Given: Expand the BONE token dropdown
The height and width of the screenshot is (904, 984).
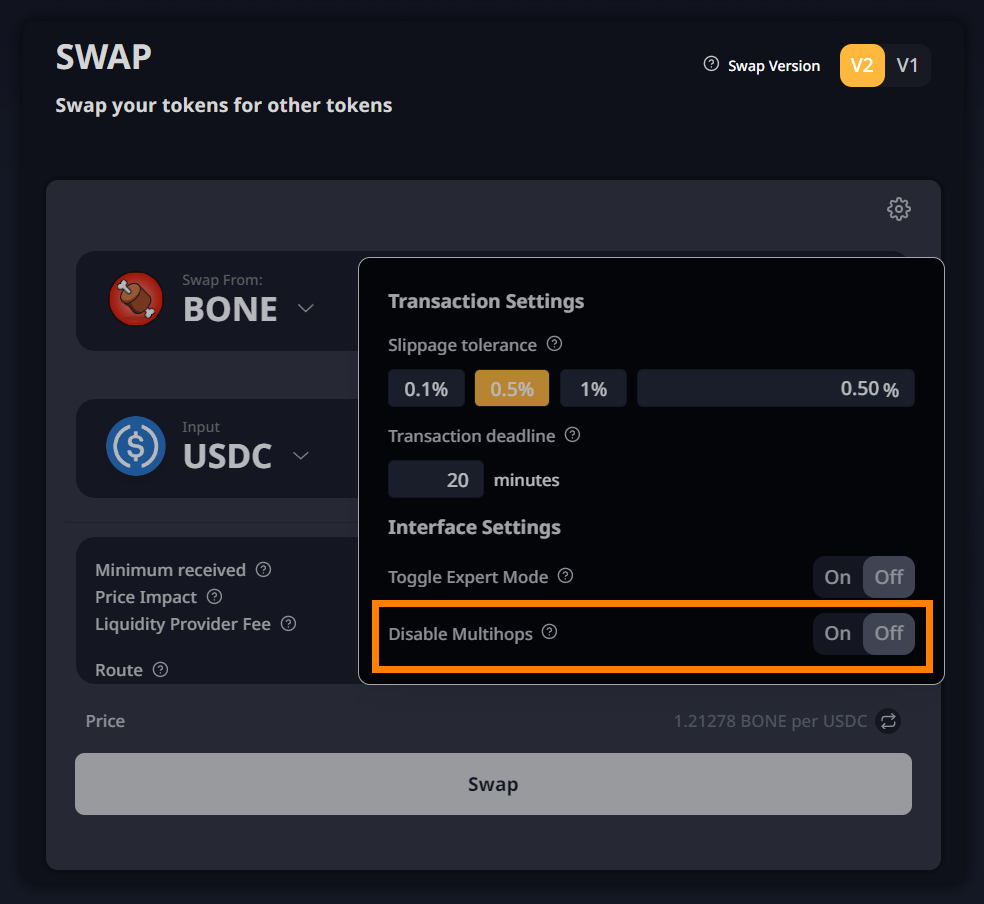Looking at the screenshot, I should [306, 308].
